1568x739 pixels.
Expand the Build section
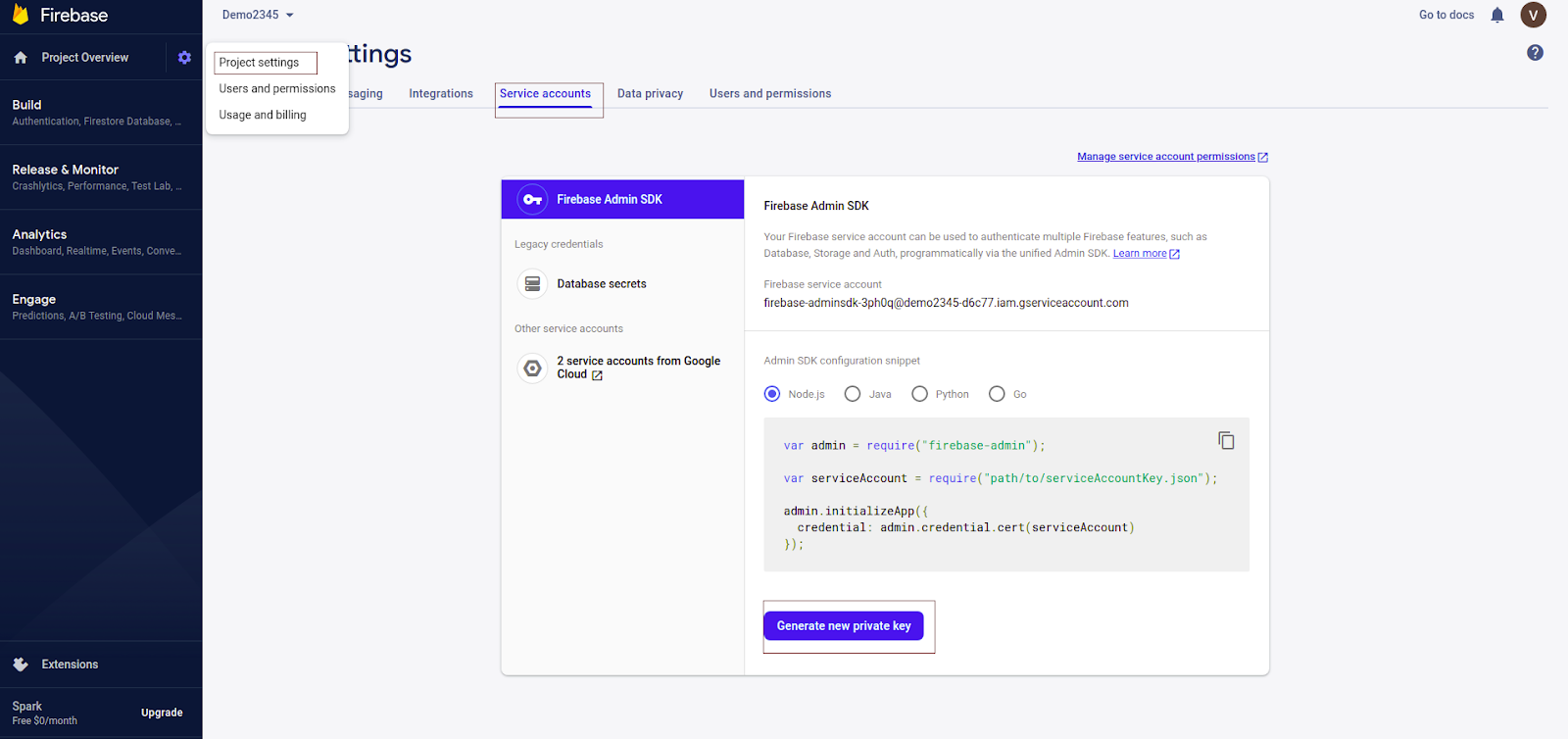coord(101,113)
